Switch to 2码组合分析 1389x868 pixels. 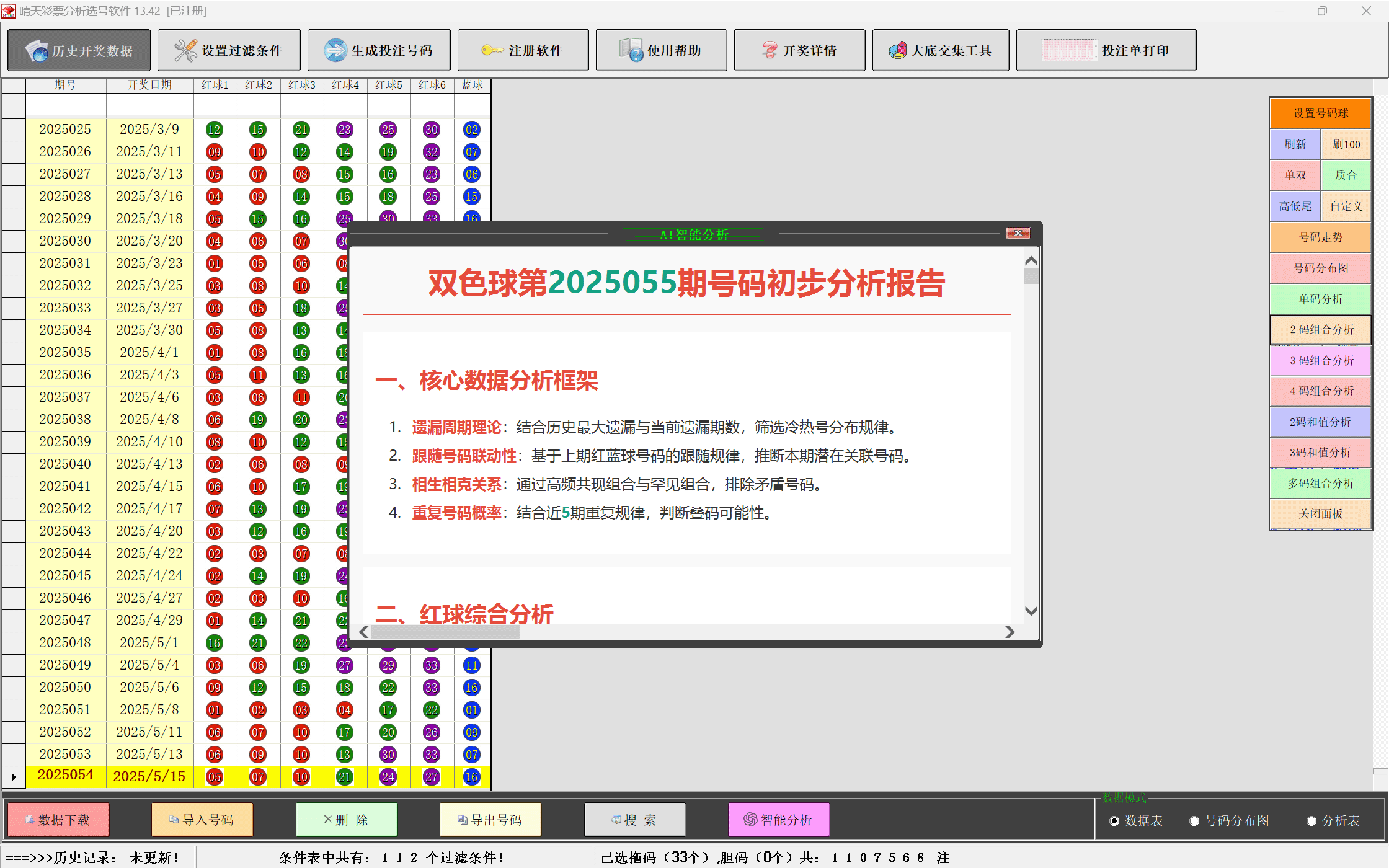(x=1320, y=329)
